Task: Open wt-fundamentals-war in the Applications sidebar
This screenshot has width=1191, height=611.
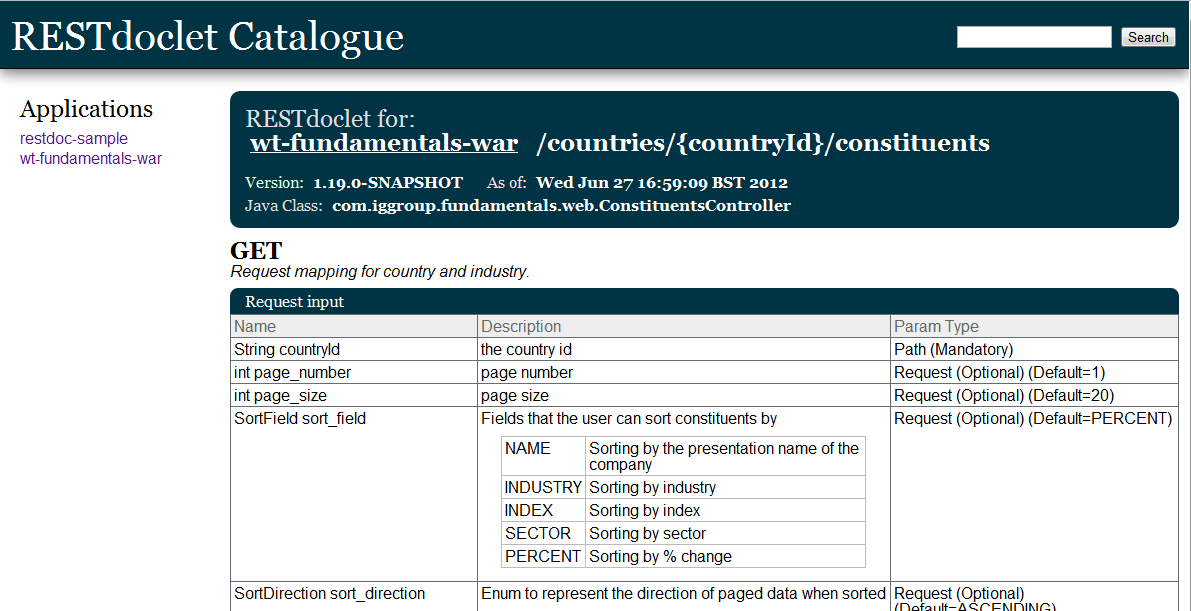Action: pos(91,158)
